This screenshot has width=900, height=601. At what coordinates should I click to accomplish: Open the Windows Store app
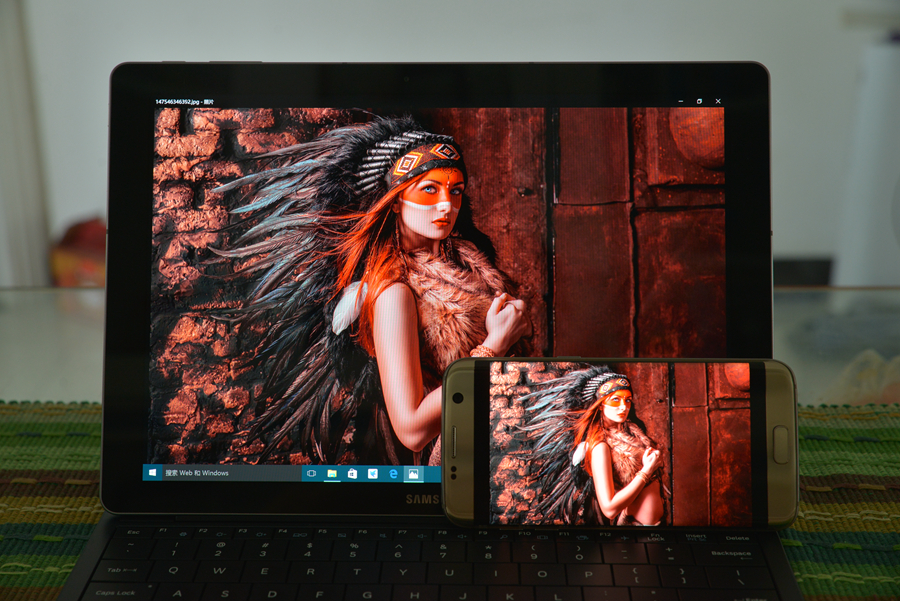[x=352, y=473]
